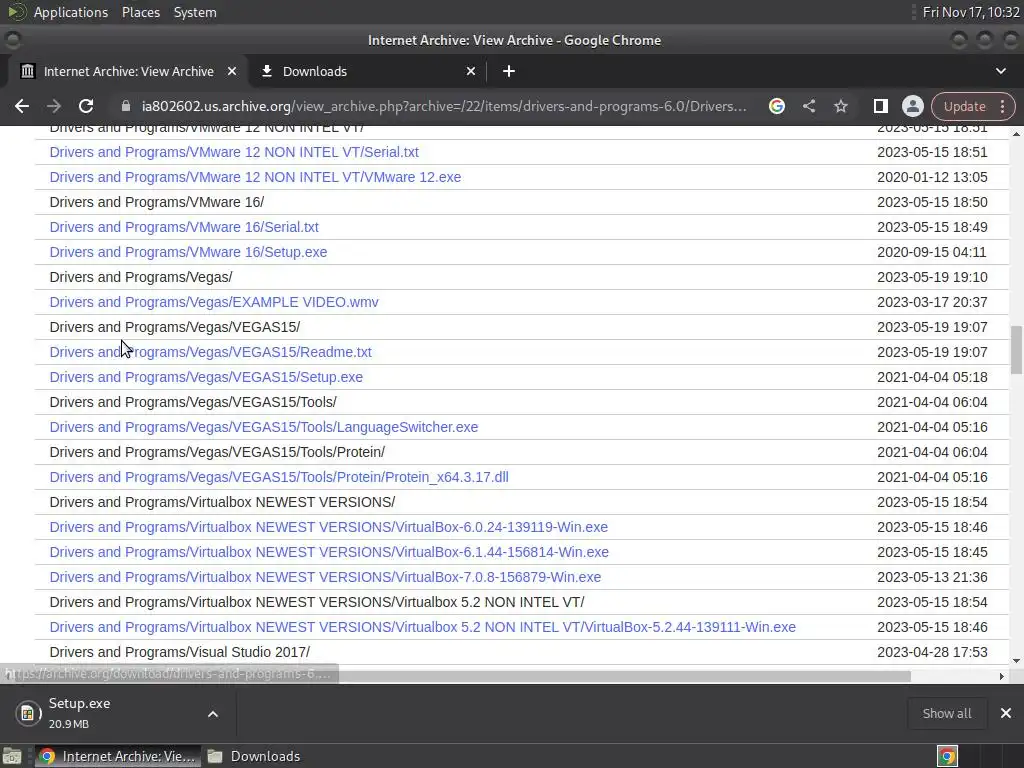Open the Places menu
Viewport: 1024px width, 768px height.
[141, 12]
